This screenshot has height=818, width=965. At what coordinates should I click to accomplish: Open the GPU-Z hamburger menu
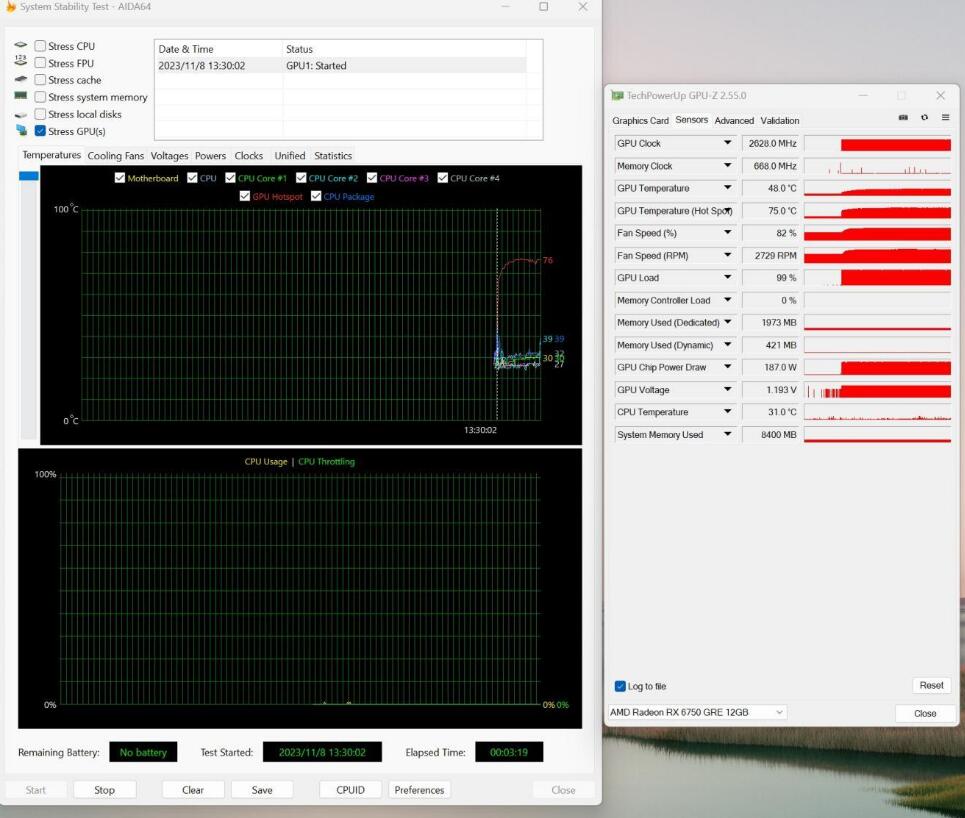[x=945, y=118]
